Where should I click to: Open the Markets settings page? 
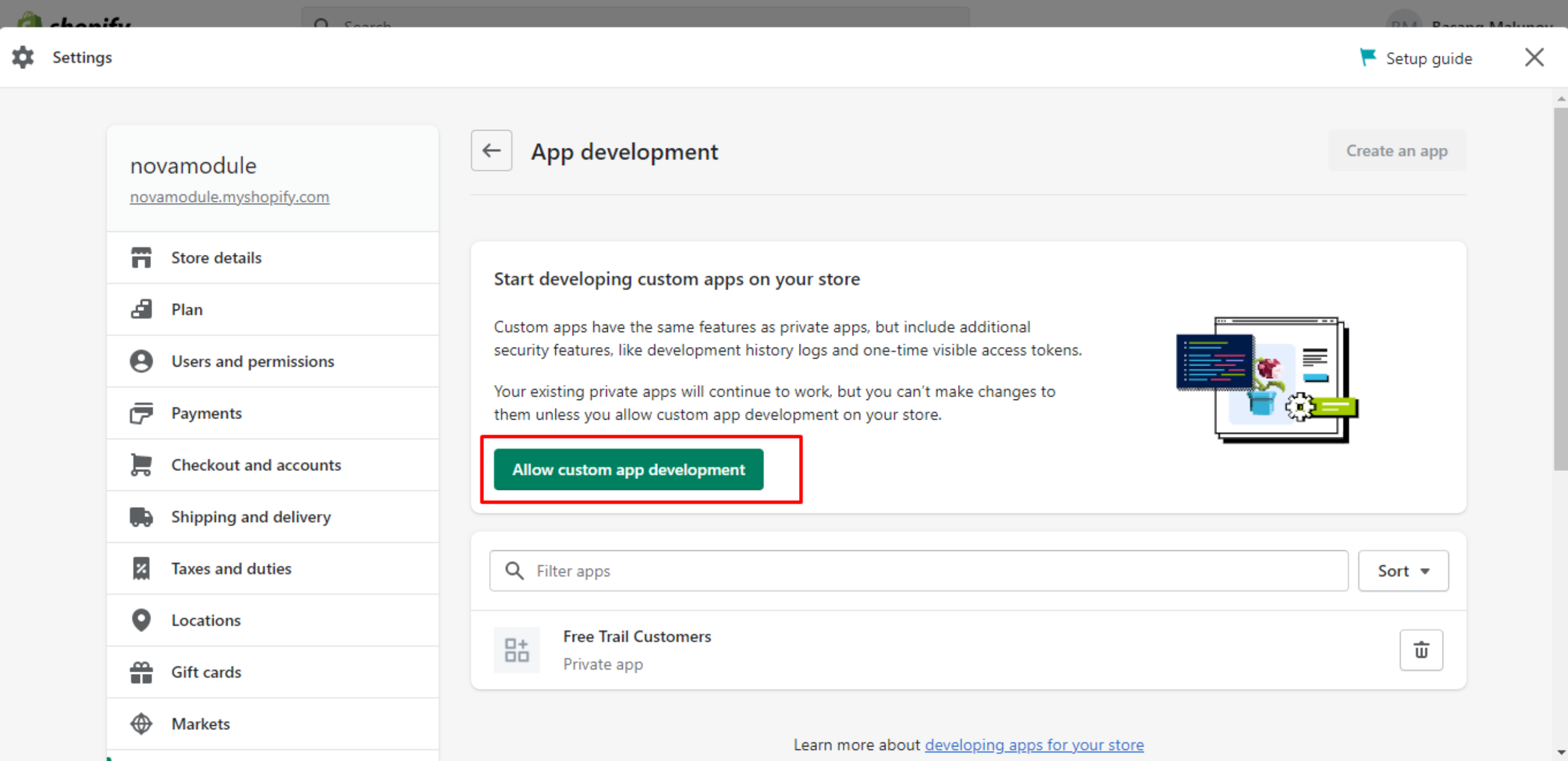[x=273, y=724]
